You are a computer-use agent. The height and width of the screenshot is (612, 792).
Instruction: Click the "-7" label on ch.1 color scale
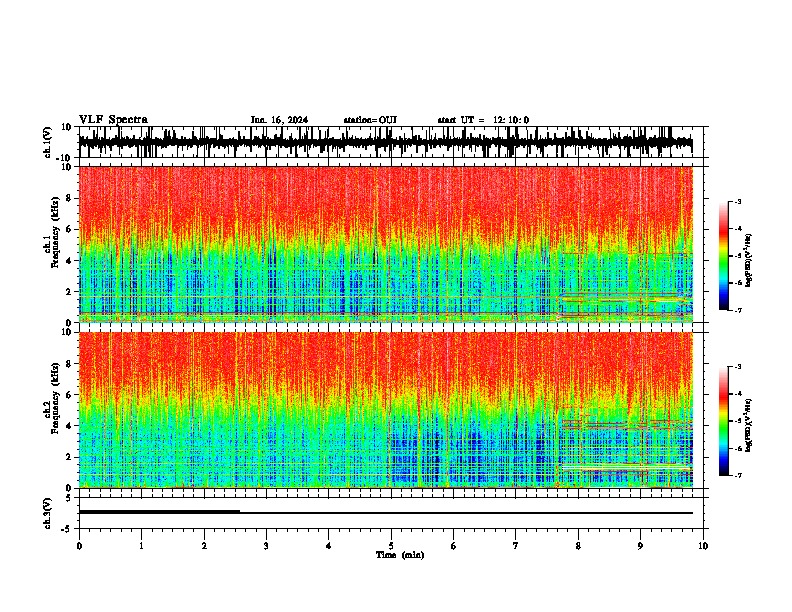point(737,310)
